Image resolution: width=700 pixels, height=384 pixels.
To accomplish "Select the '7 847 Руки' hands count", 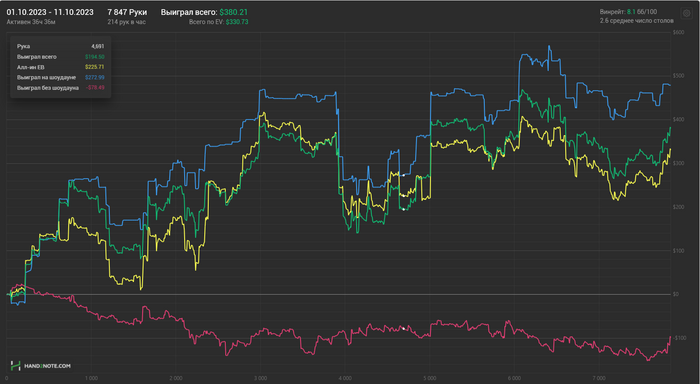I will coord(127,12).
